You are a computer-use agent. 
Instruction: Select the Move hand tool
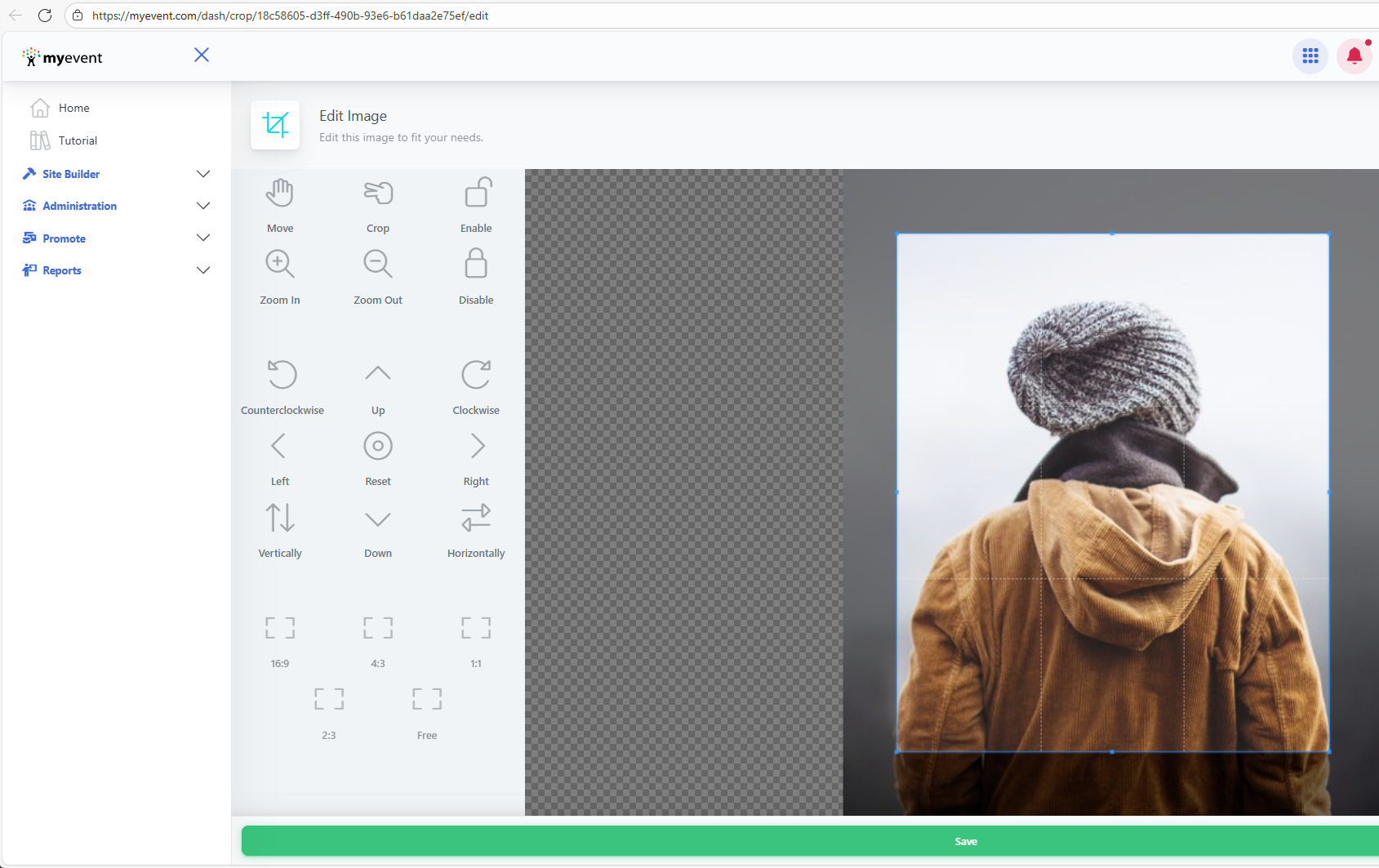pos(279,194)
